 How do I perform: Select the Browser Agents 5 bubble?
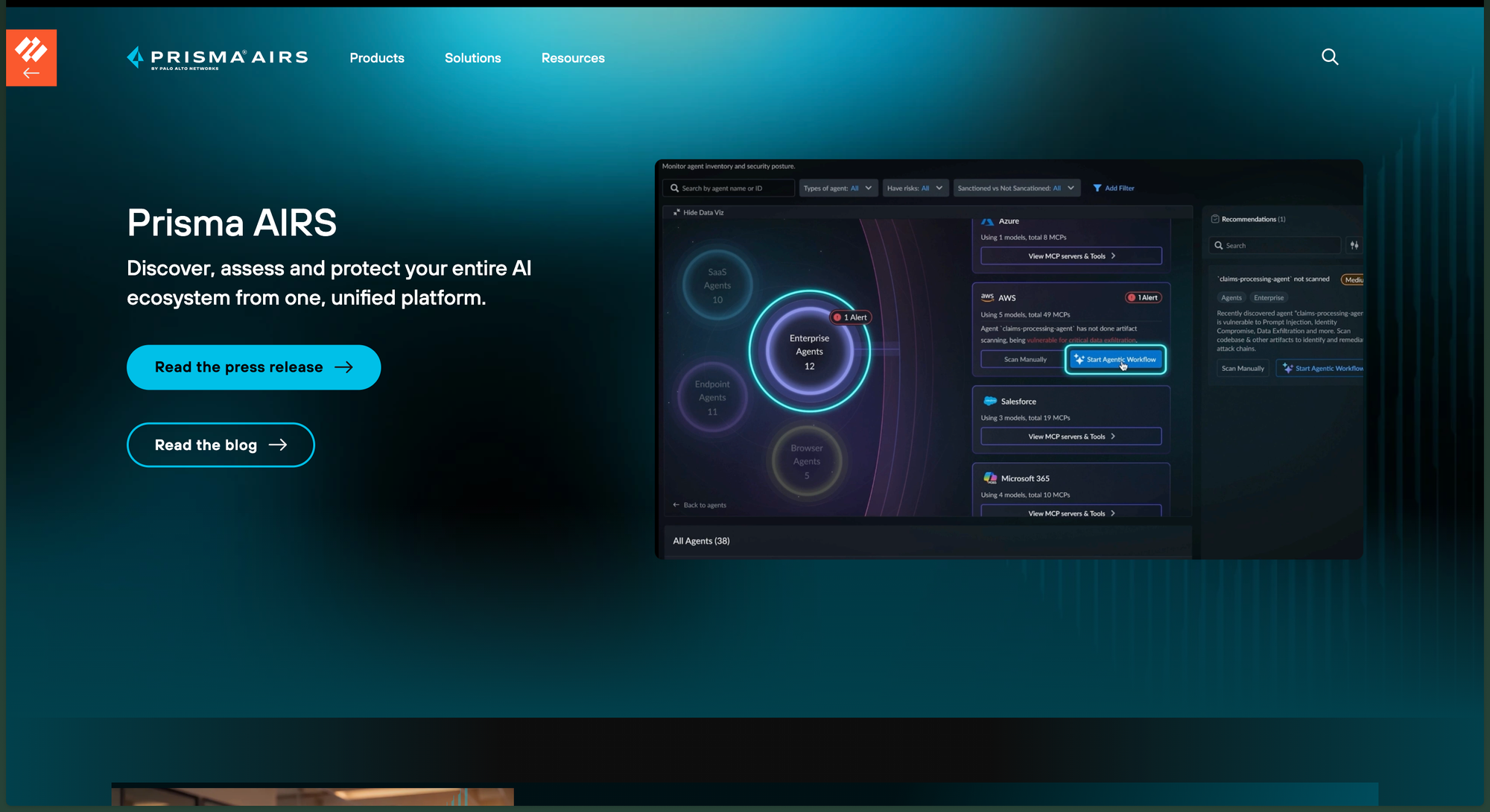(807, 461)
